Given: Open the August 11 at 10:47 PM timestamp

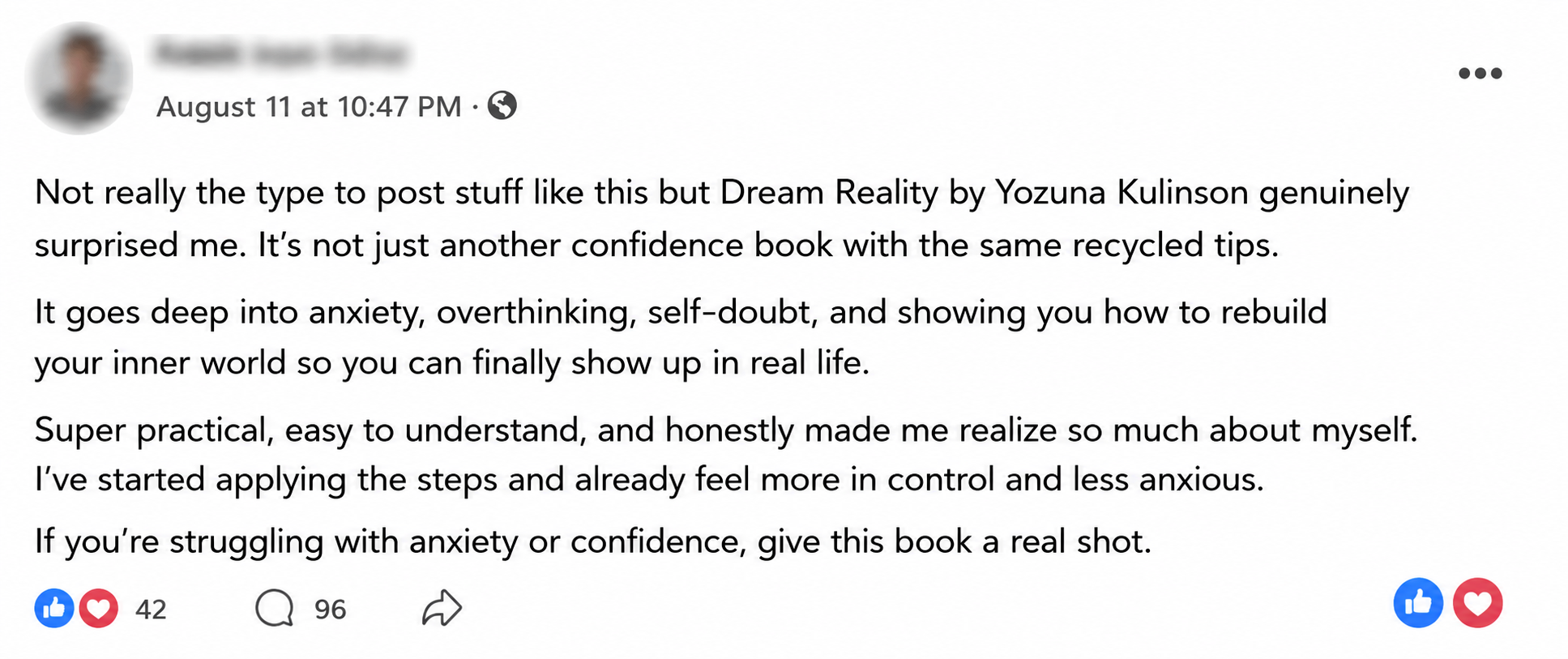Looking at the screenshot, I should 309,106.
